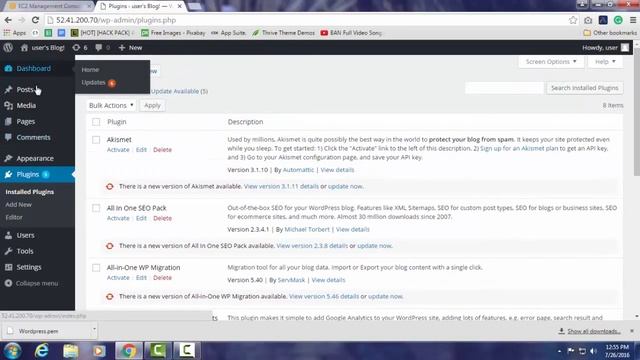Click the Apply bulk action button
The height and width of the screenshot is (360, 640).
(152, 105)
